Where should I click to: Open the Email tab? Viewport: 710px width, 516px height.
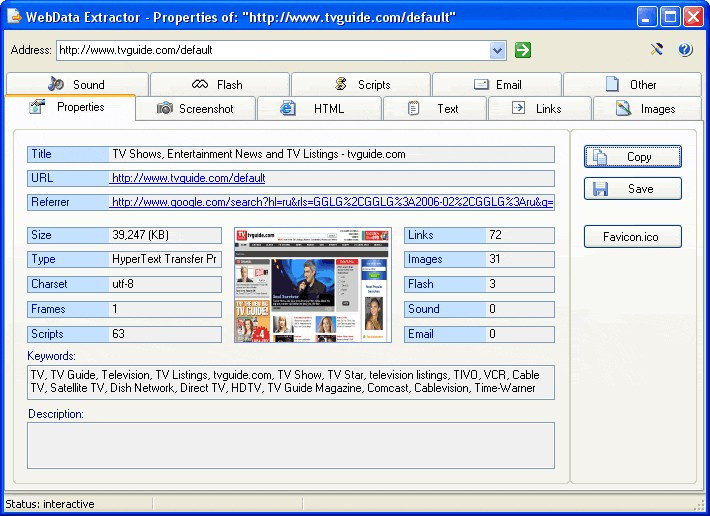coord(497,84)
